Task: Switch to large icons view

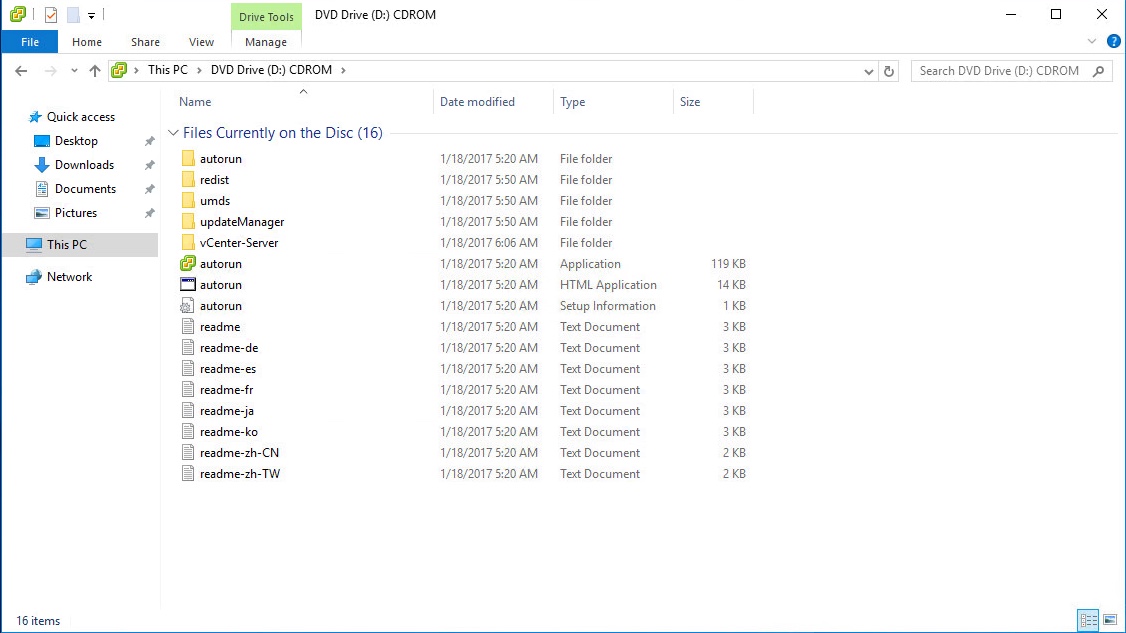Action: tap(1110, 620)
